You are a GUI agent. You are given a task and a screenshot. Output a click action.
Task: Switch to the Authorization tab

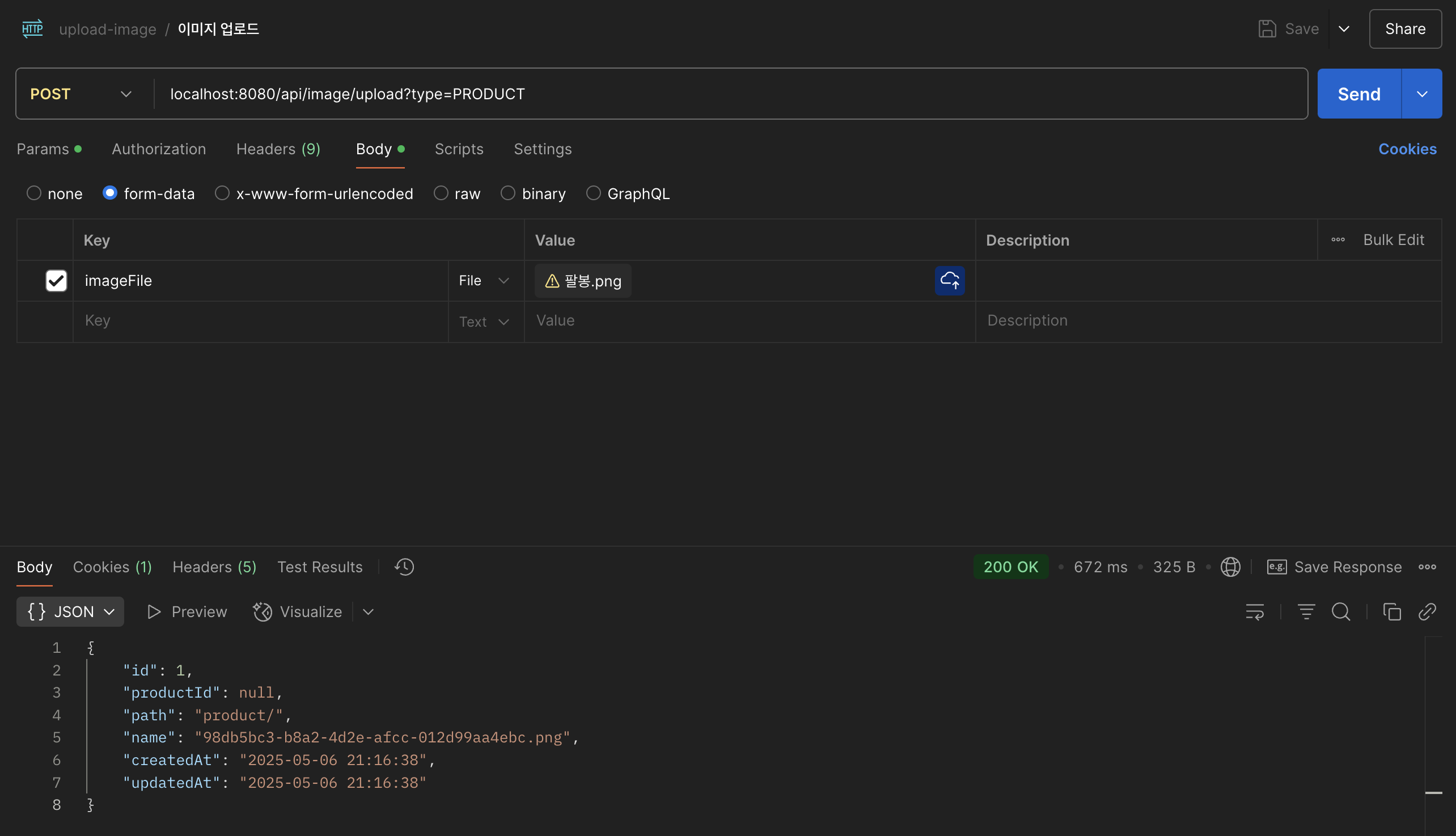pyautogui.click(x=159, y=149)
